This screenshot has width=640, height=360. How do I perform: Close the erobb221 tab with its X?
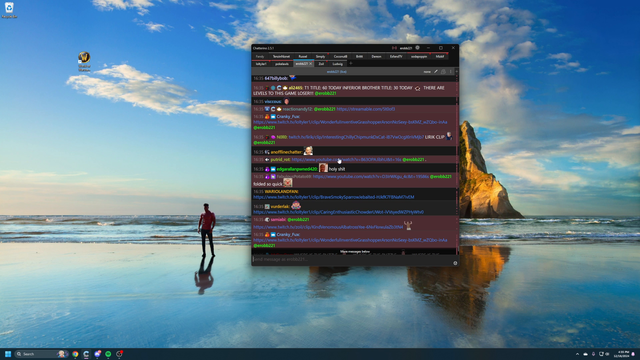pos(311,64)
